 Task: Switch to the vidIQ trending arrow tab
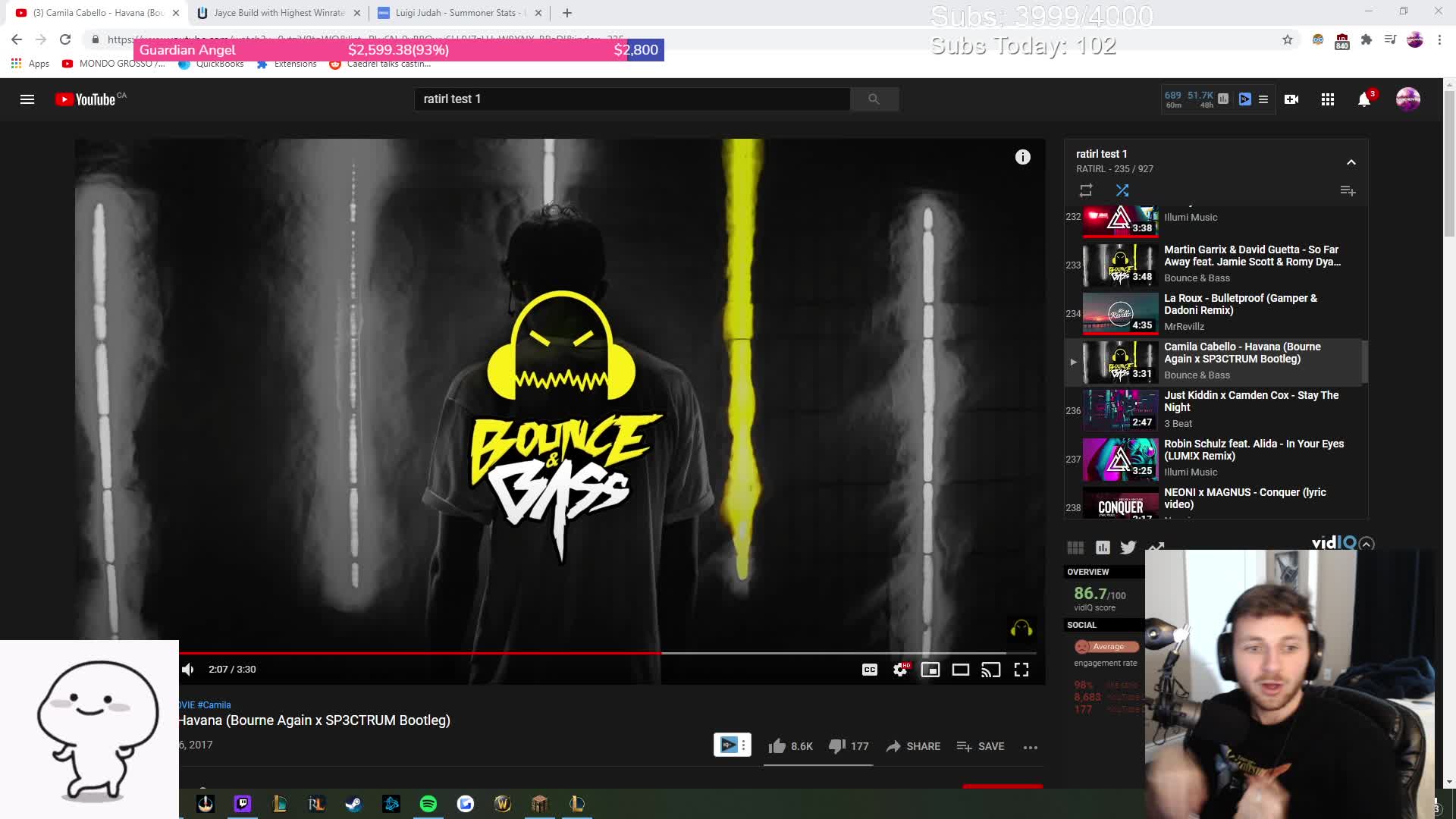[x=1156, y=547]
